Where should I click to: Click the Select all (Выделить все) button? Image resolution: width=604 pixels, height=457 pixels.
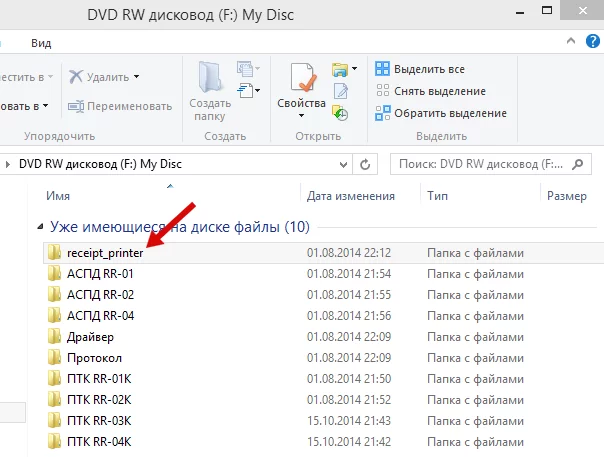point(420,69)
